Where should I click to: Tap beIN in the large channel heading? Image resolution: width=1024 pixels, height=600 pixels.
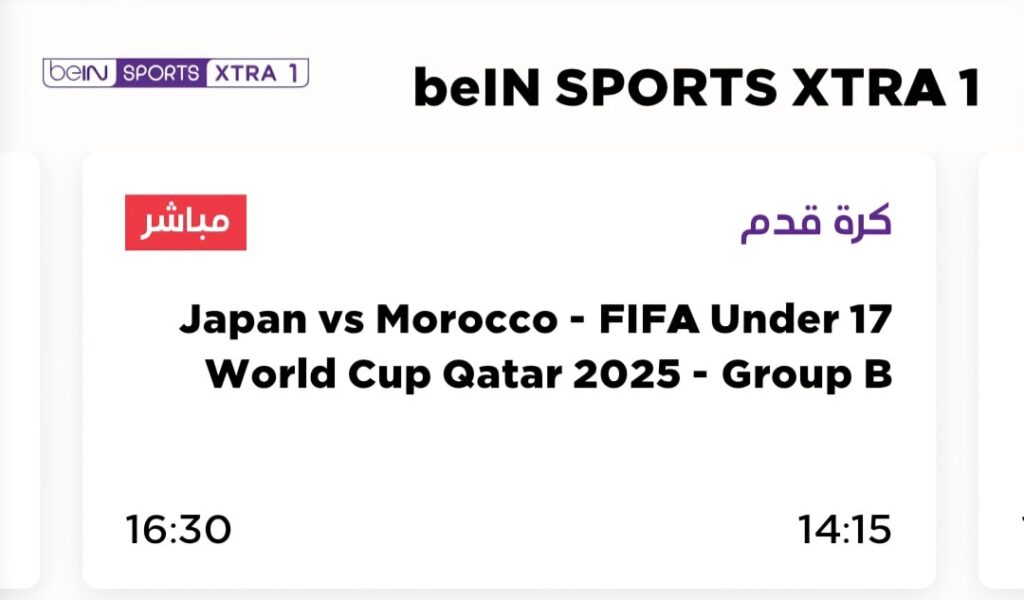[475, 89]
